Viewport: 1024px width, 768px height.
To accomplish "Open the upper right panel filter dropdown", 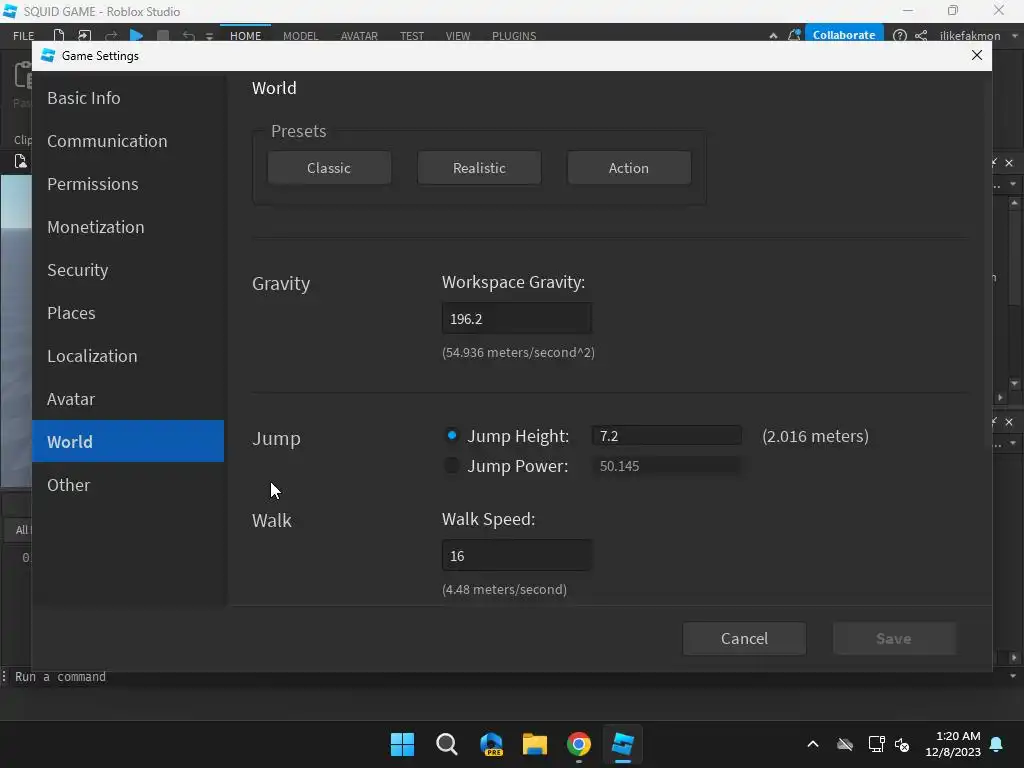I will pyautogui.click(x=1013, y=185).
